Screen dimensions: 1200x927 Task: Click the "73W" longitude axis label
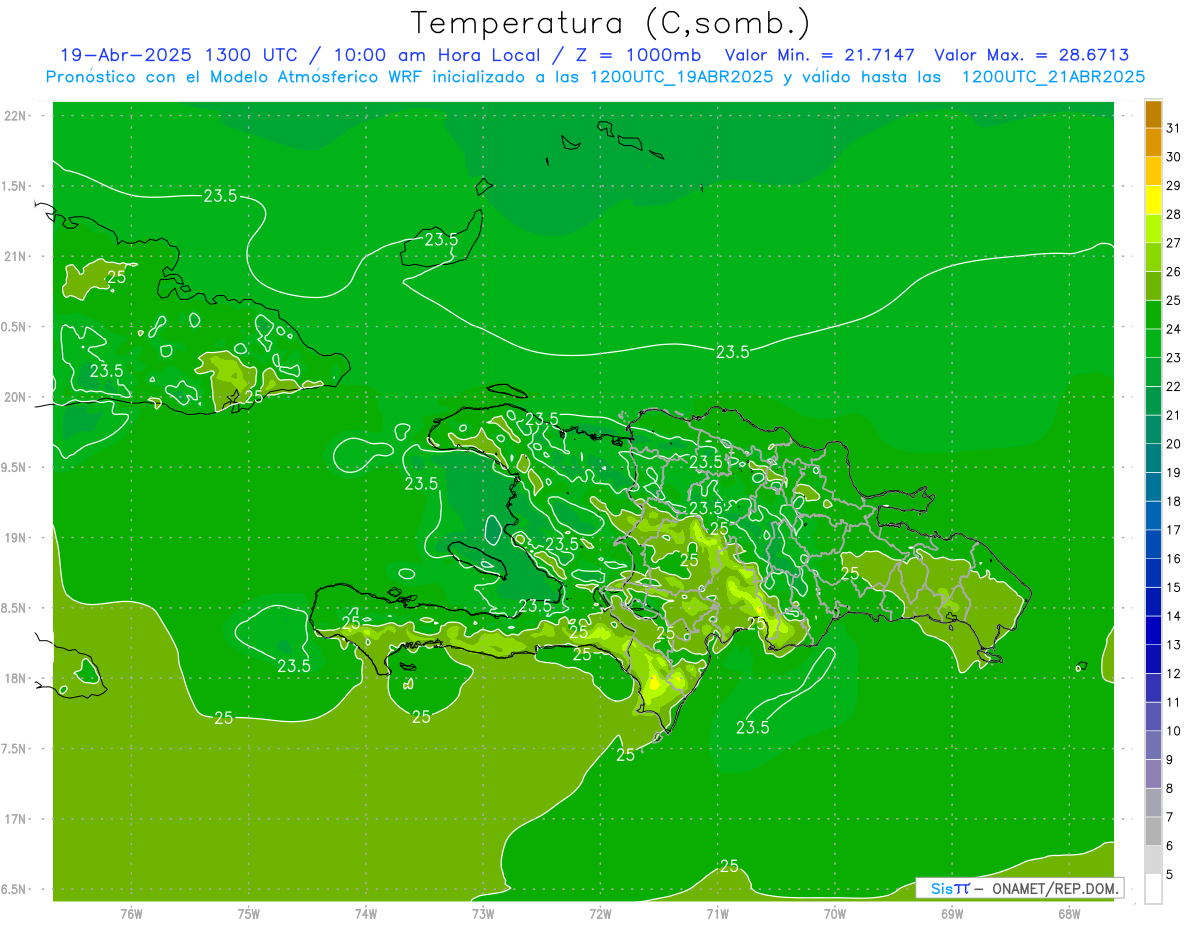pos(483,913)
